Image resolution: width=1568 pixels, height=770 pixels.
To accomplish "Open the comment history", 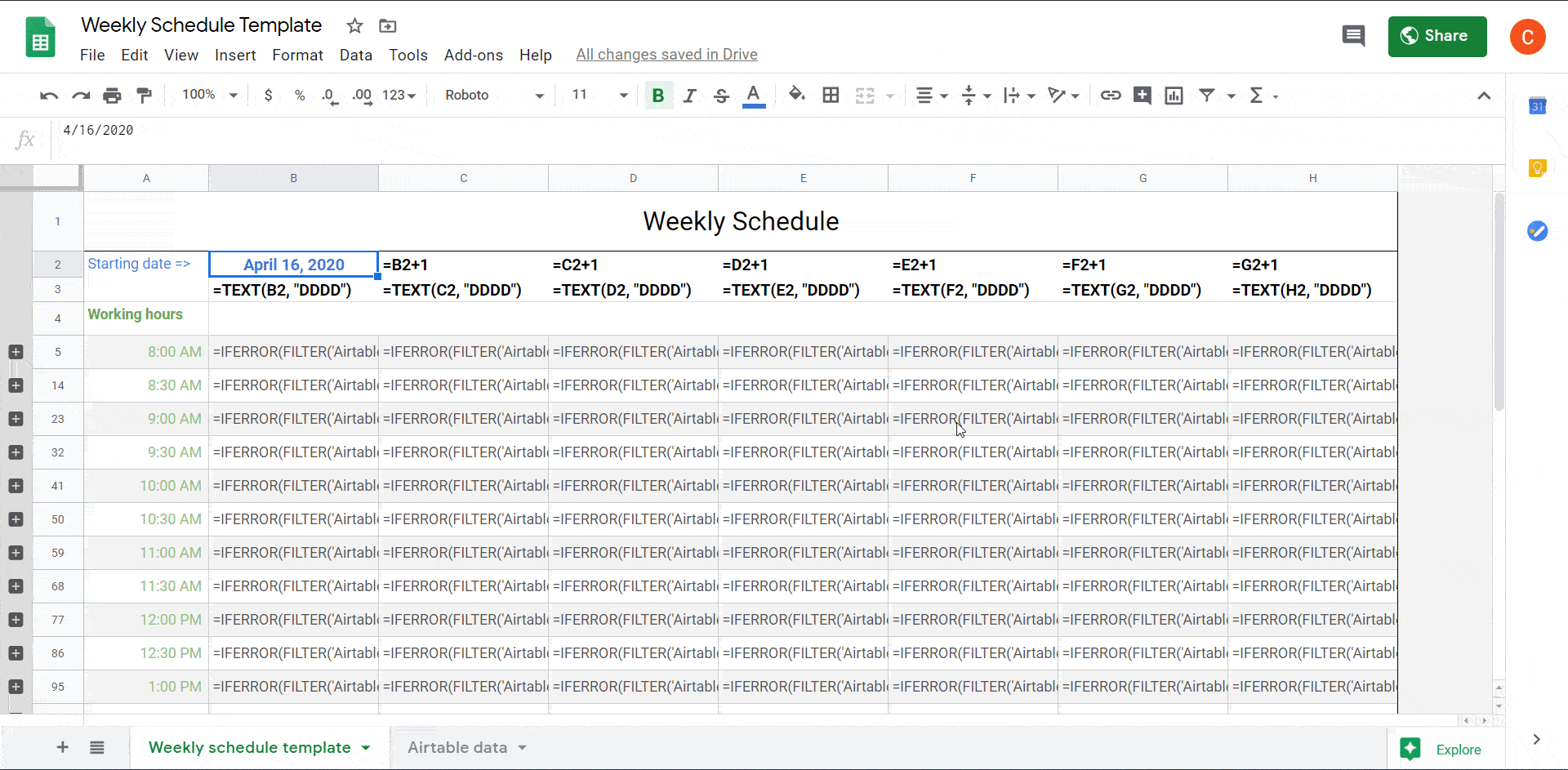I will click(1353, 36).
